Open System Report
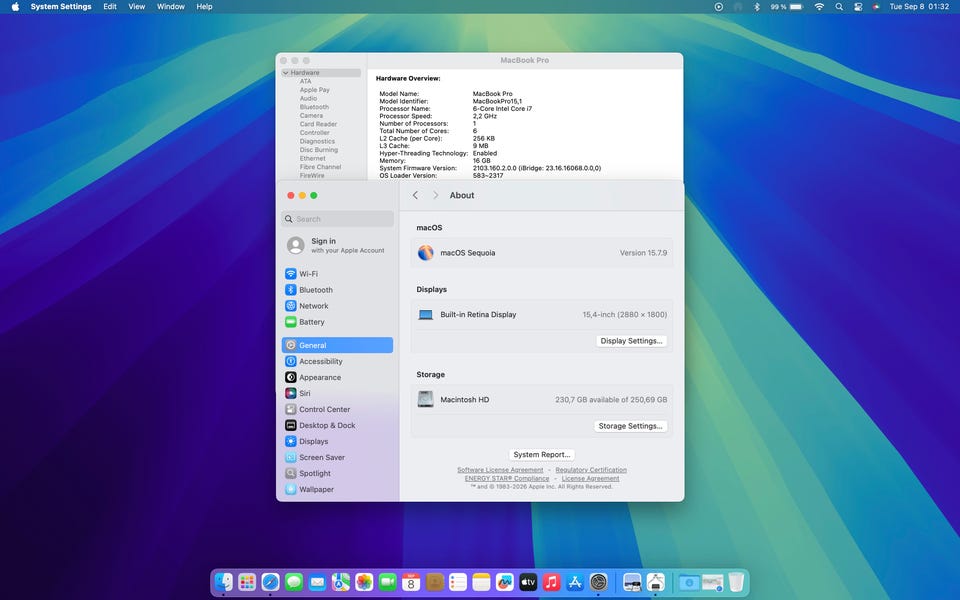The height and width of the screenshot is (600, 960). point(542,454)
